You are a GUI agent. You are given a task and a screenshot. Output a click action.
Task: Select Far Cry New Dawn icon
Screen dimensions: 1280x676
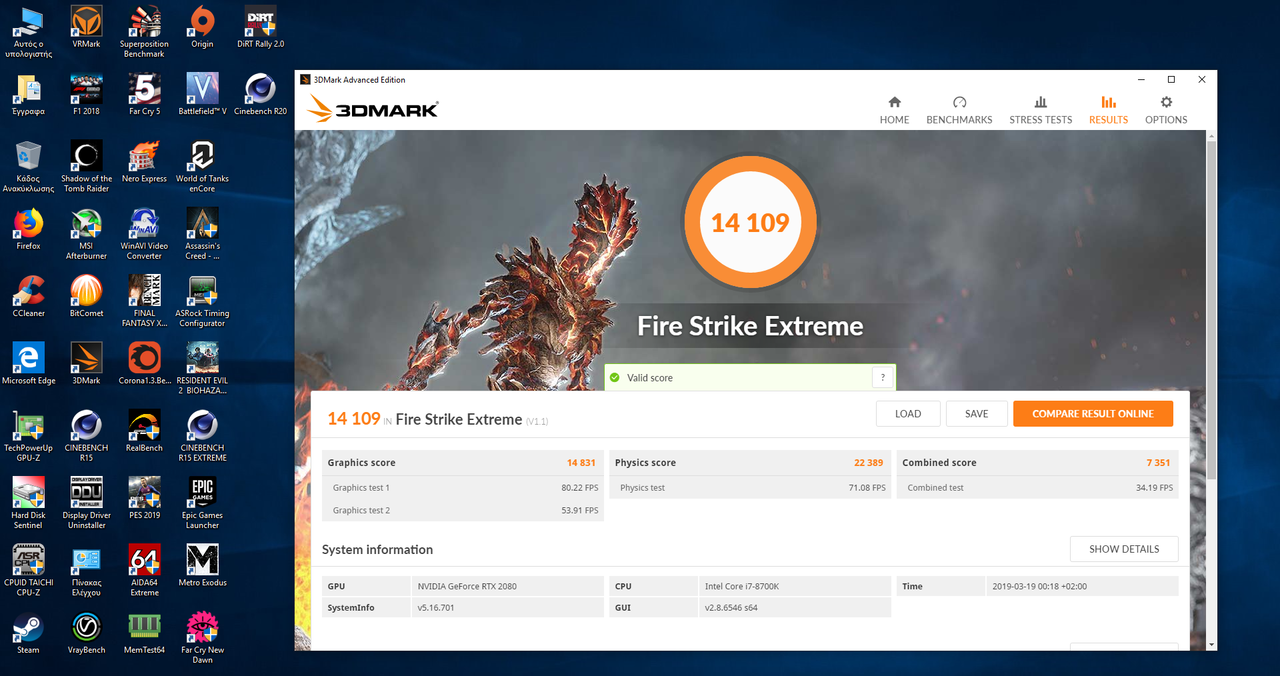[202, 637]
